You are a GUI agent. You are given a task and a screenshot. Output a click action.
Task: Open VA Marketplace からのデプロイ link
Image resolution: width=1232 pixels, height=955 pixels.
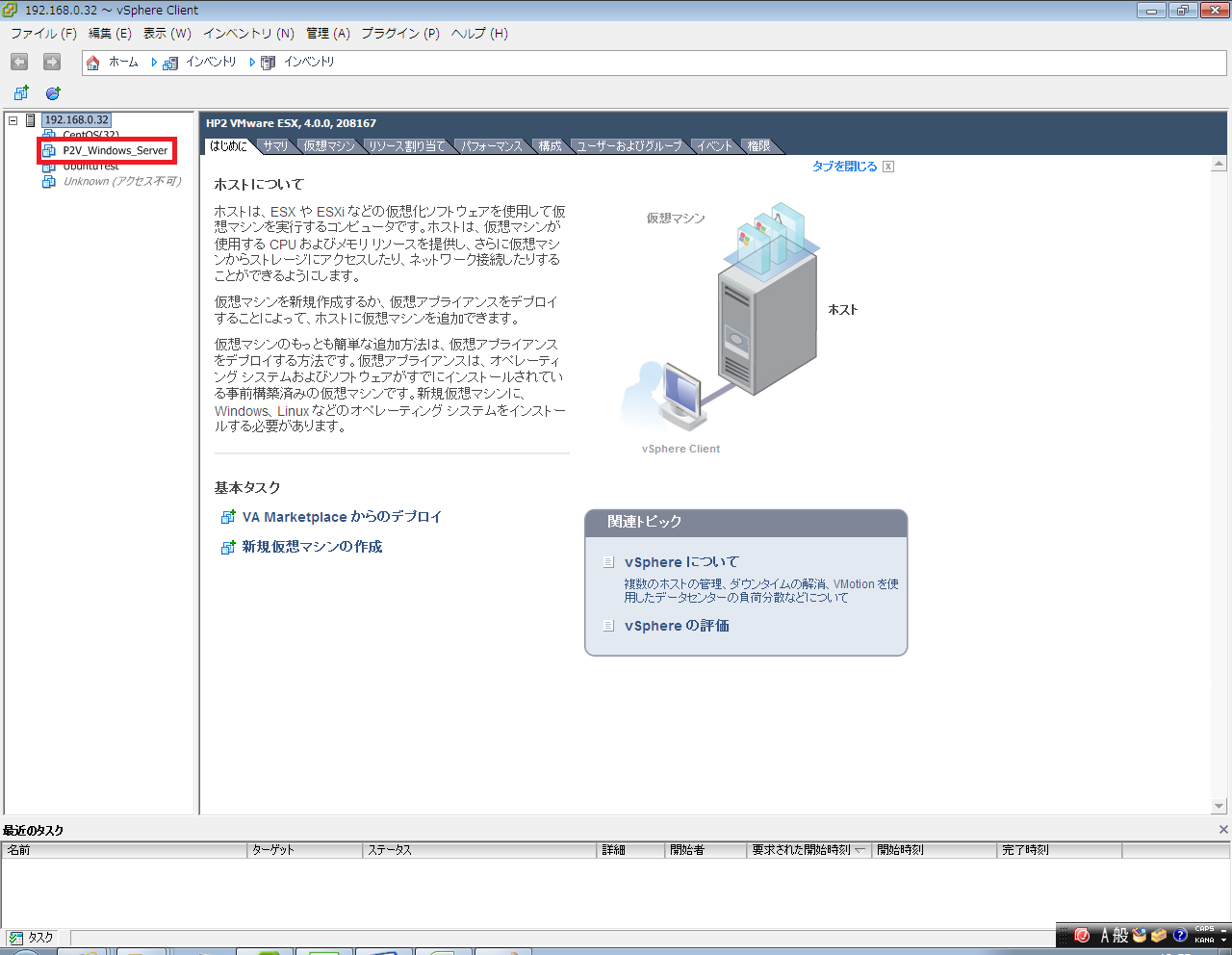tap(342, 517)
